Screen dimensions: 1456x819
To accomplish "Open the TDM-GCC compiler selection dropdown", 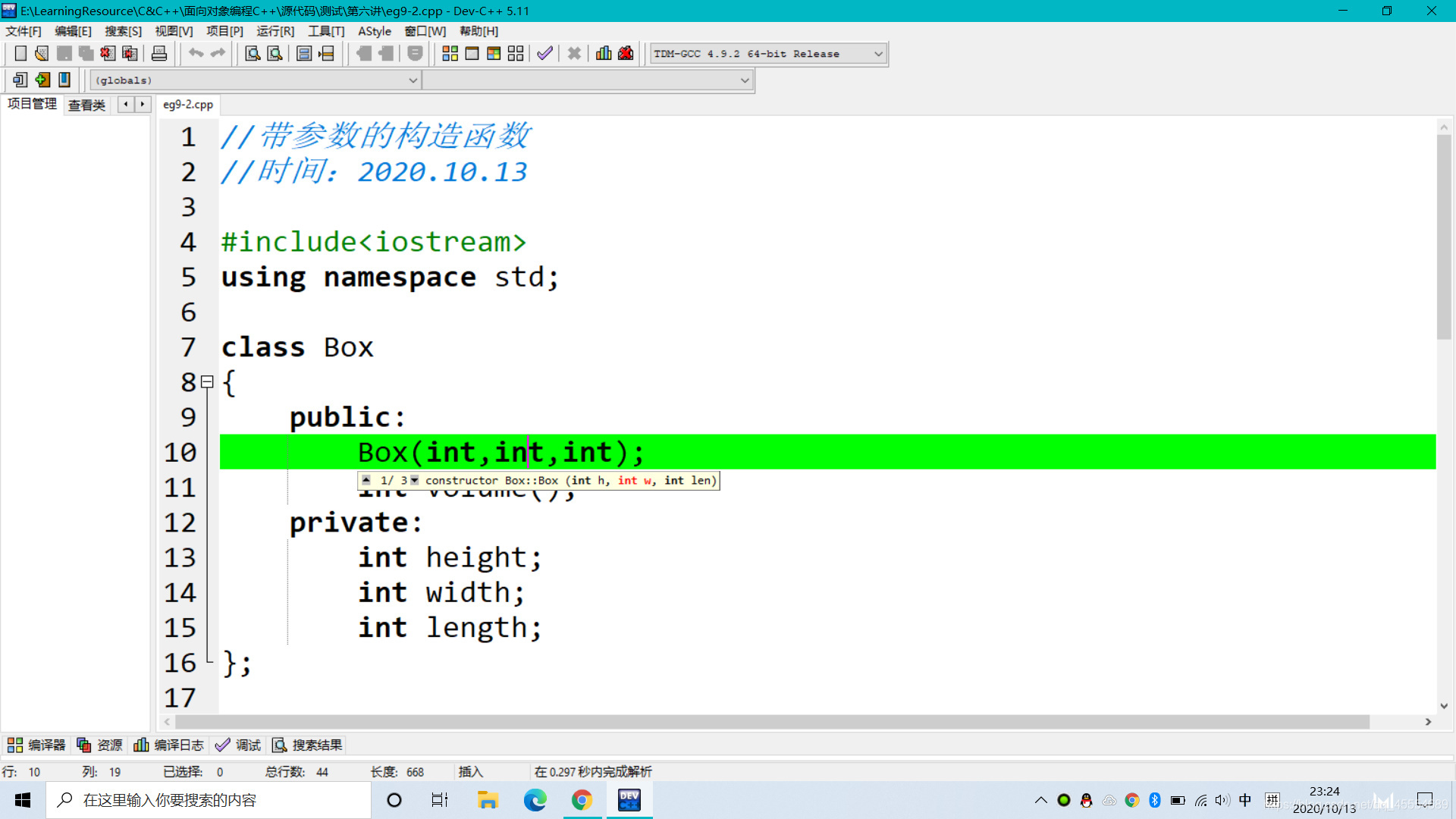I will coord(878,54).
